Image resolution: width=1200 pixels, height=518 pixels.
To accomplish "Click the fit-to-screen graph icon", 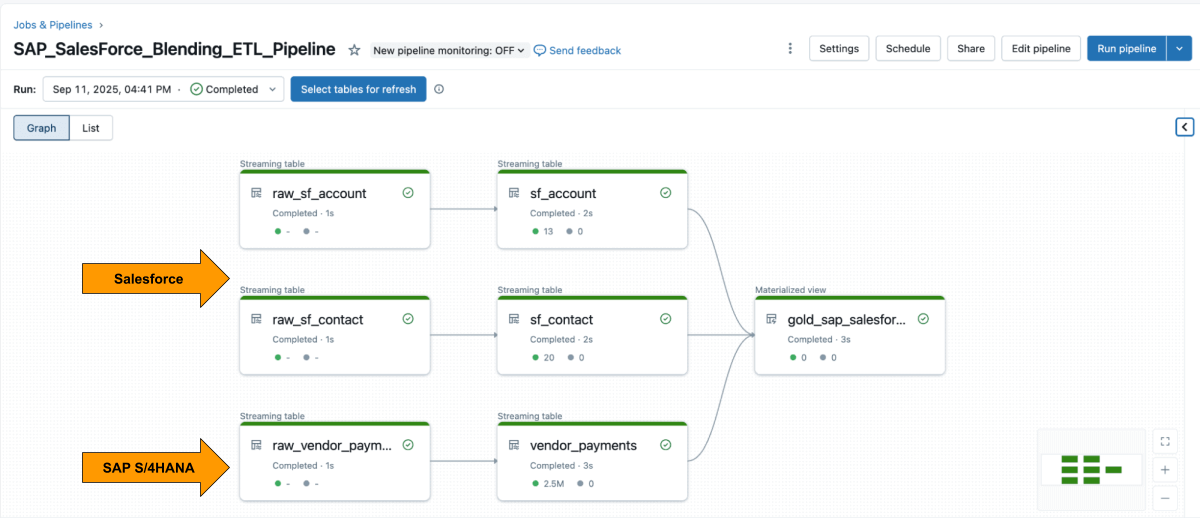I will point(1164,441).
